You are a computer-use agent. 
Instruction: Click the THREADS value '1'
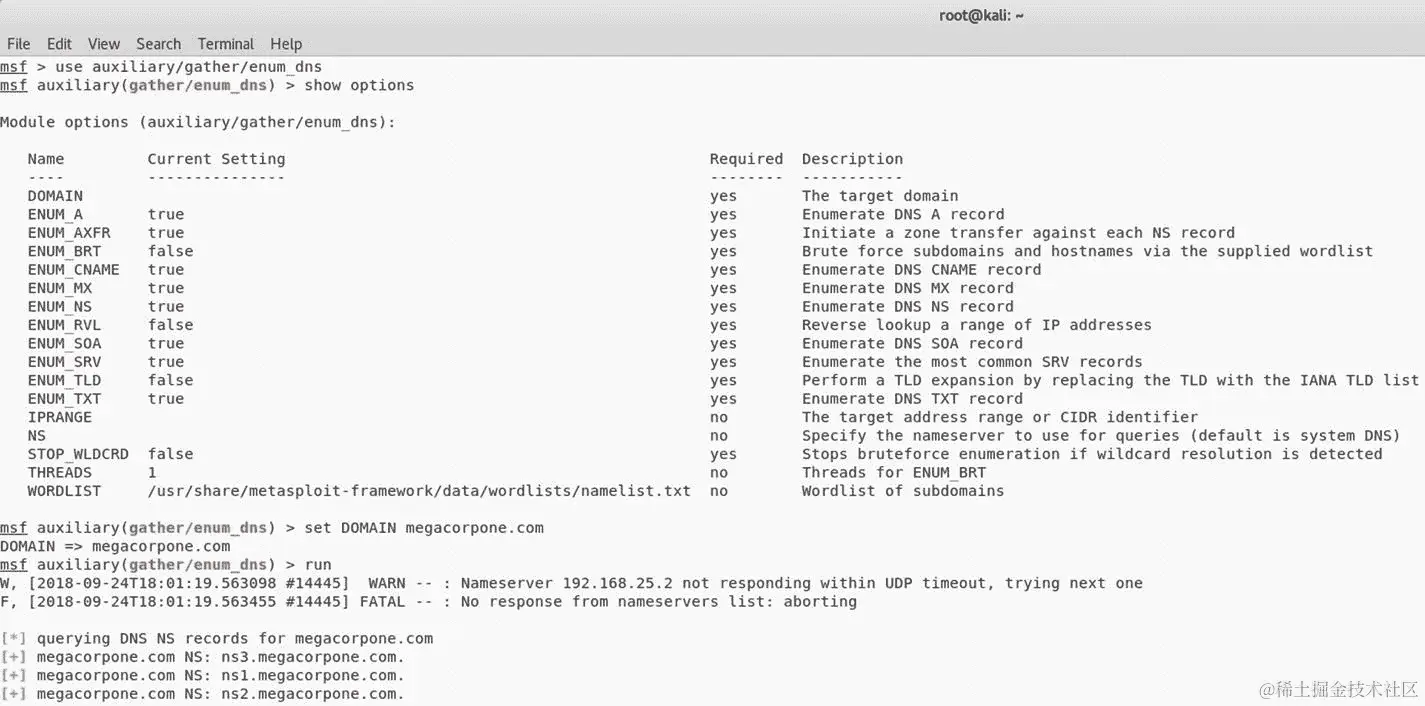pyautogui.click(x=152, y=473)
